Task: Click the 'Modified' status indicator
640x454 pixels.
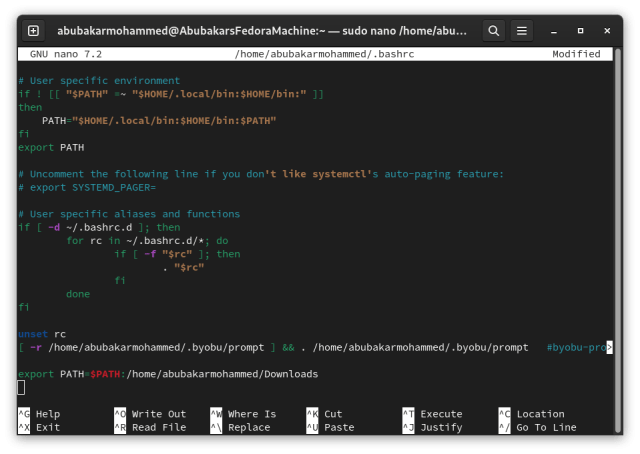Action: (576, 54)
